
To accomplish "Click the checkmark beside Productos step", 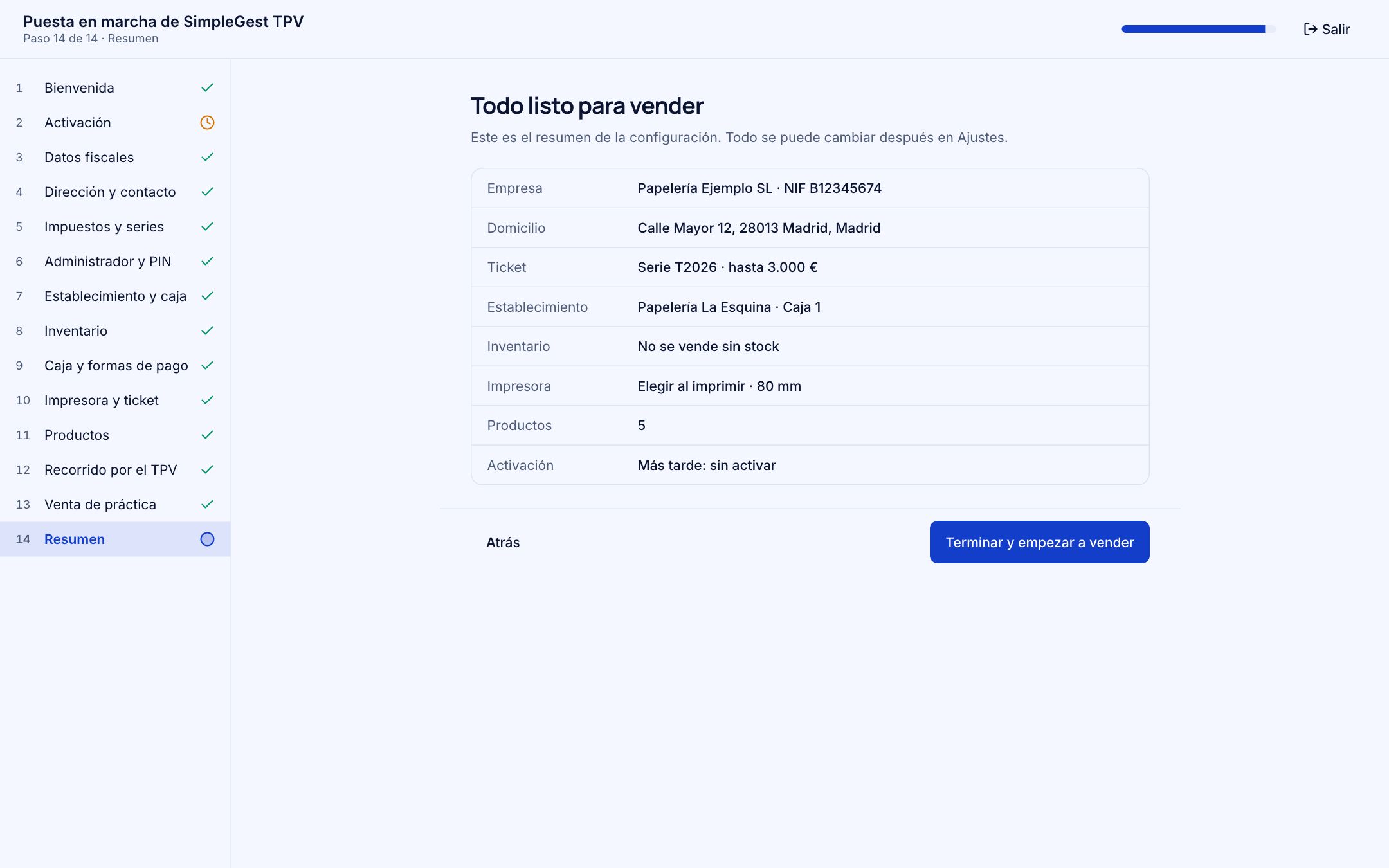I will pyautogui.click(x=207, y=435).
